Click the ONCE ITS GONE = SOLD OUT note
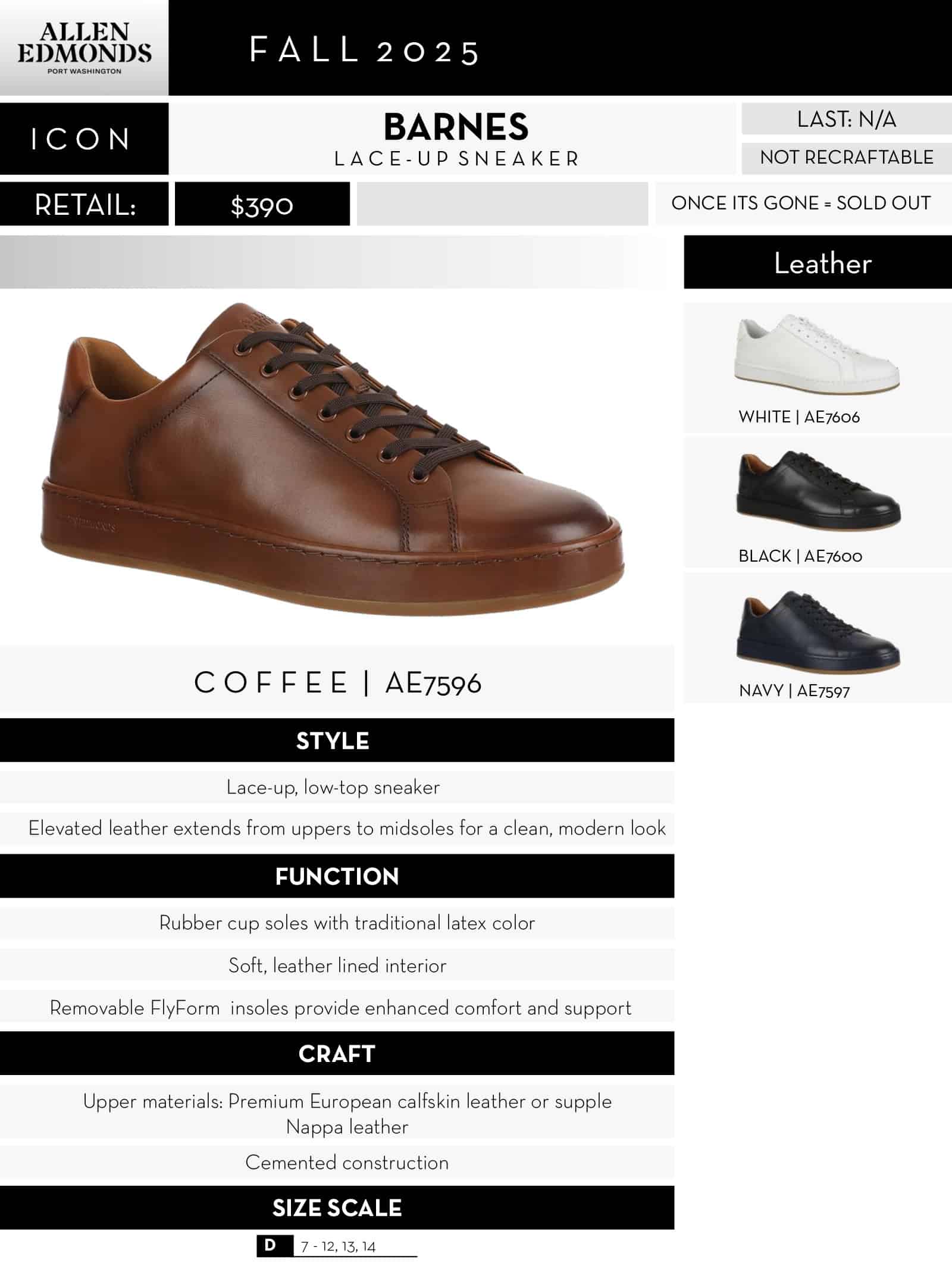952x1269 pixels. point(801,203)
